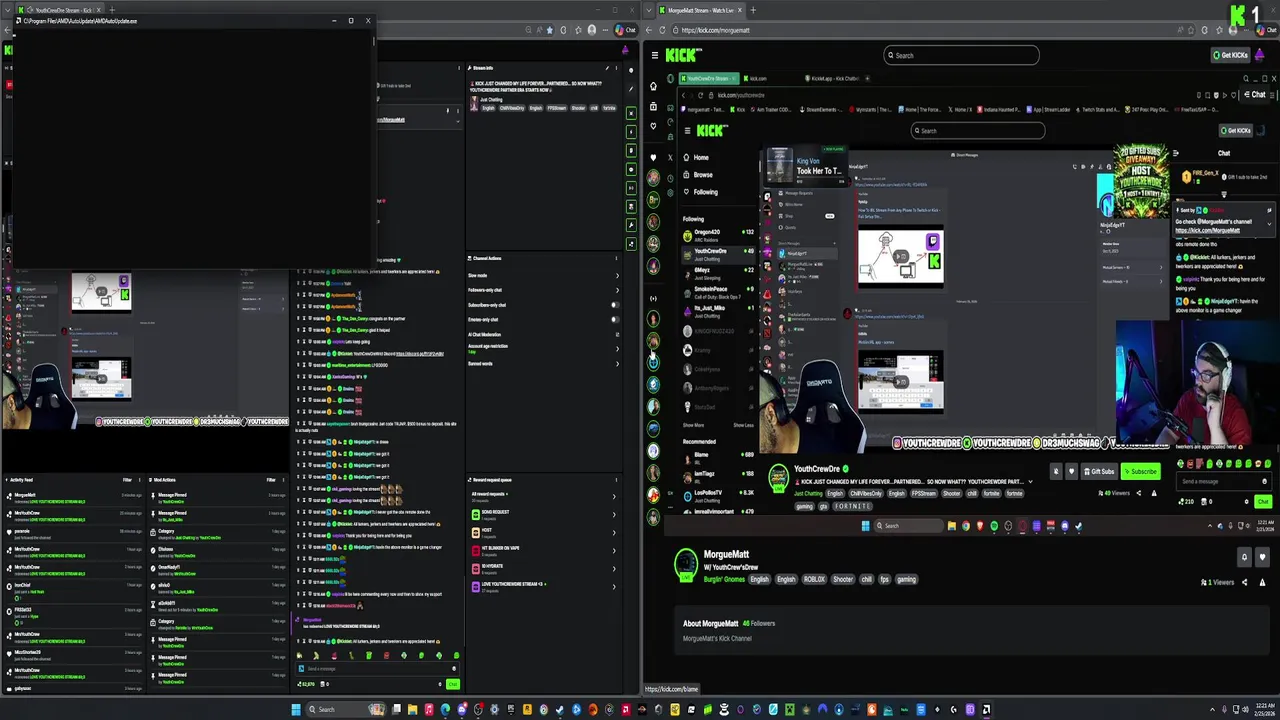Open Browse icon in Kick's collapsed sidebar
The height and width of the screenshot is (720, 1280).
coord(653,106)
